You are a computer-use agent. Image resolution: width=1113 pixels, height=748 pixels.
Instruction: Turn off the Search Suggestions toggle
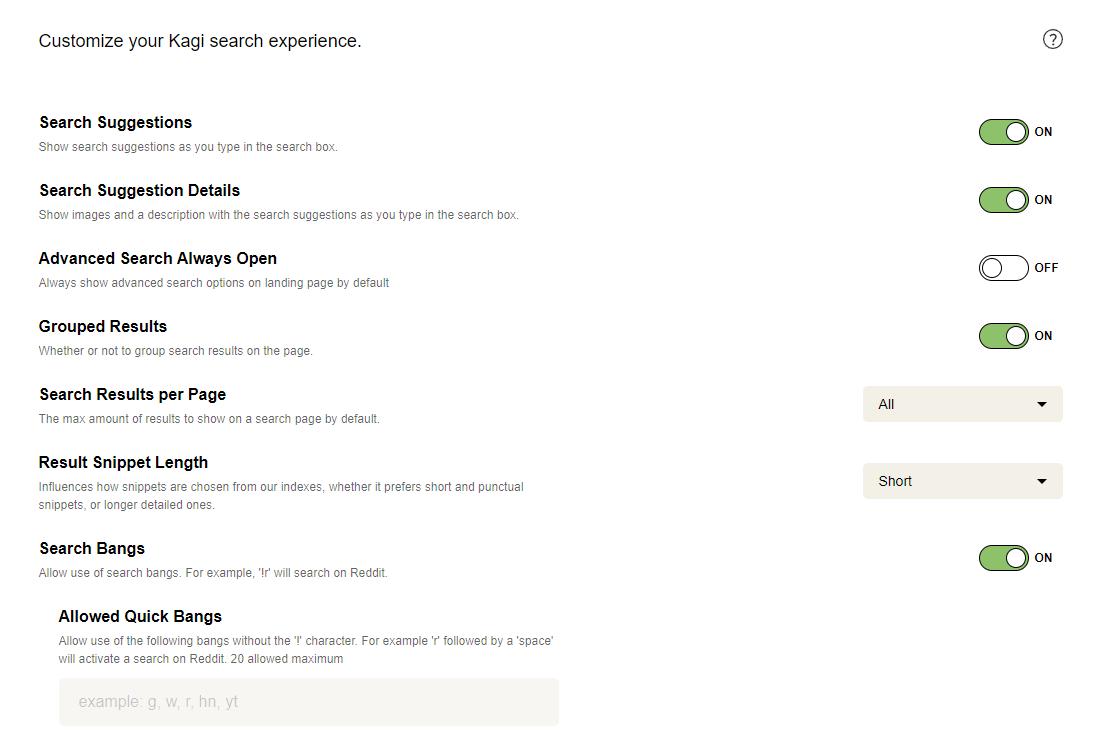point(1003,131)
